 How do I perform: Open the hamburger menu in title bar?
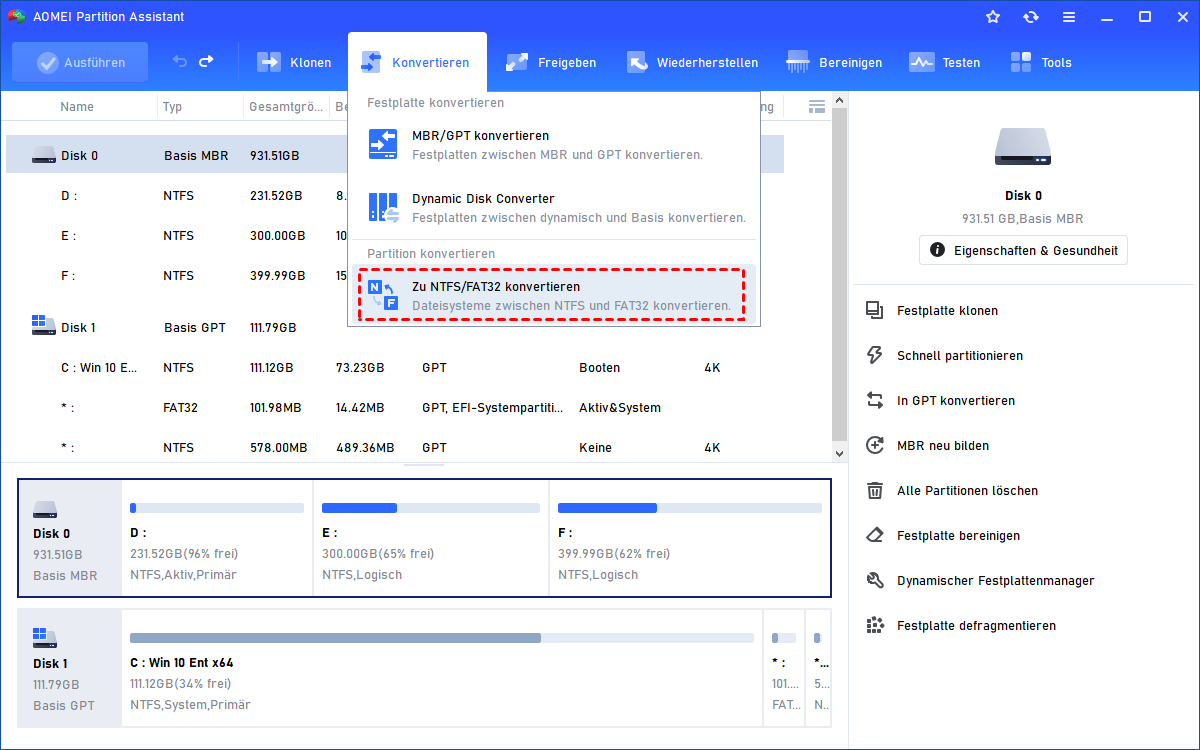1069,17
